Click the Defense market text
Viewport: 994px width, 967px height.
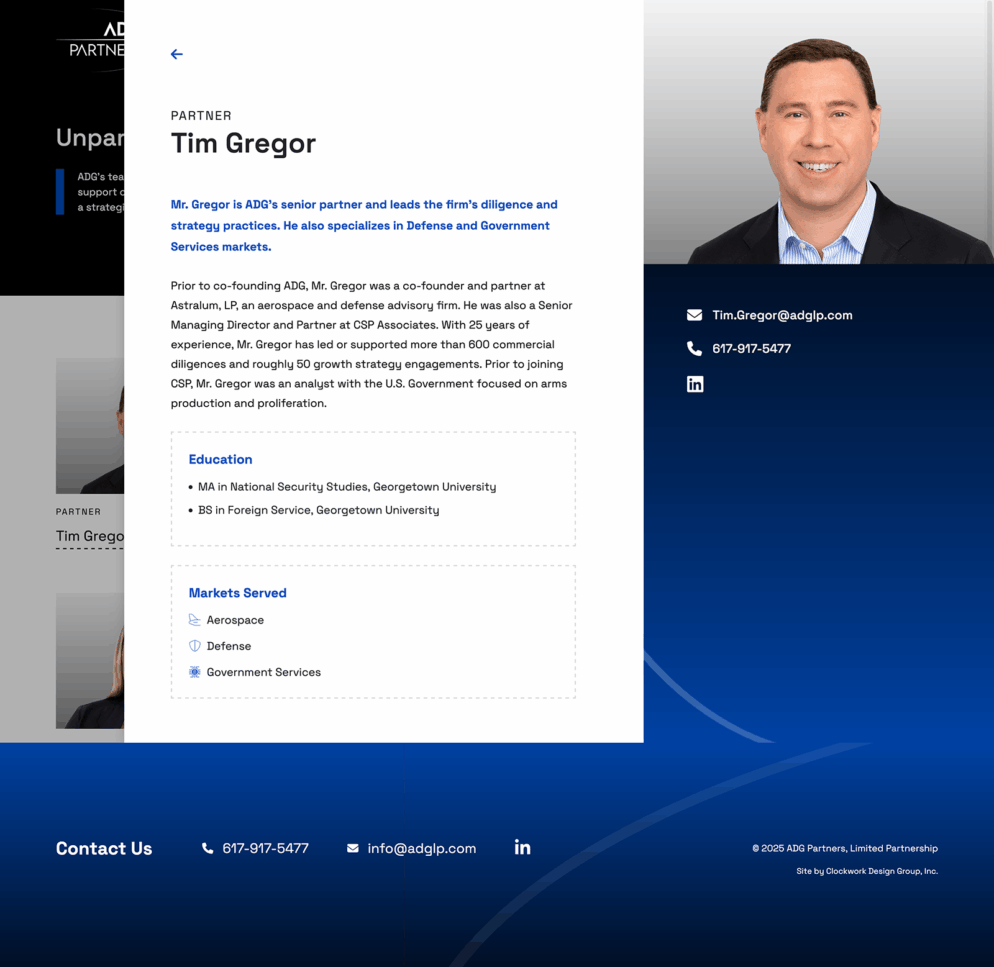pos(229,646)
